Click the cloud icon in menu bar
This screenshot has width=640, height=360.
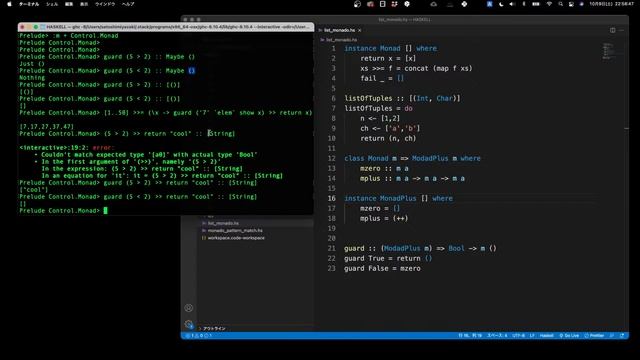coord(433,4)
